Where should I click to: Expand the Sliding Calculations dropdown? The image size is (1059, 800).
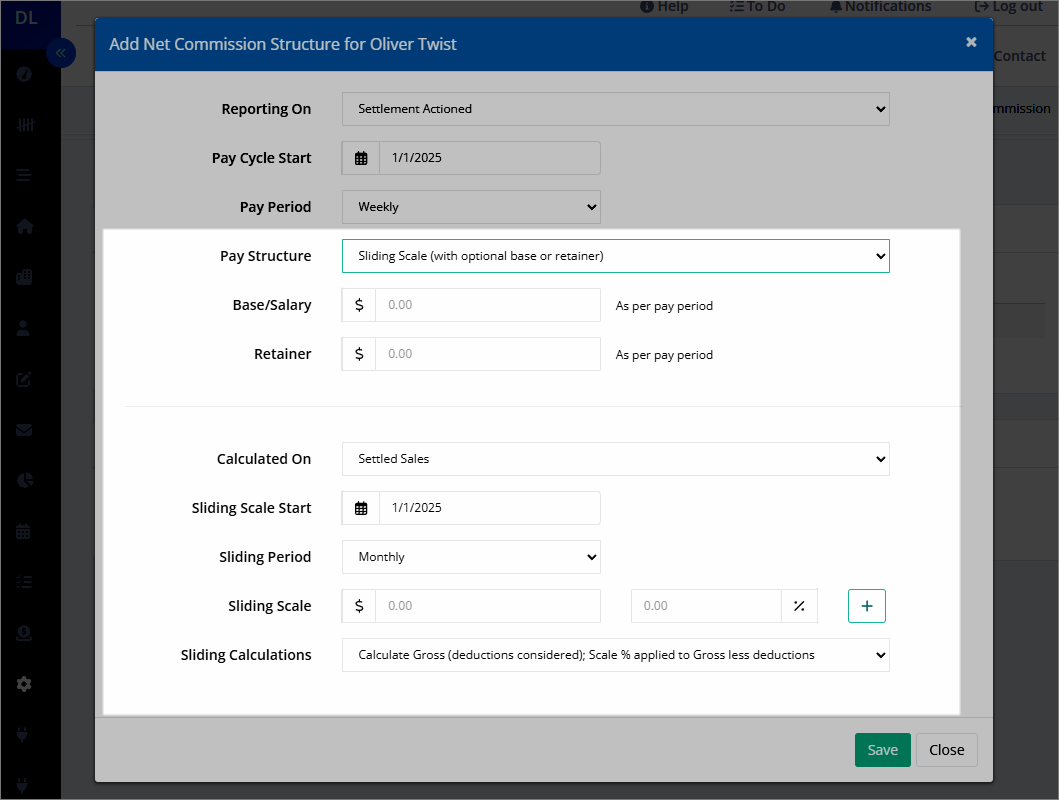(615, 655)
